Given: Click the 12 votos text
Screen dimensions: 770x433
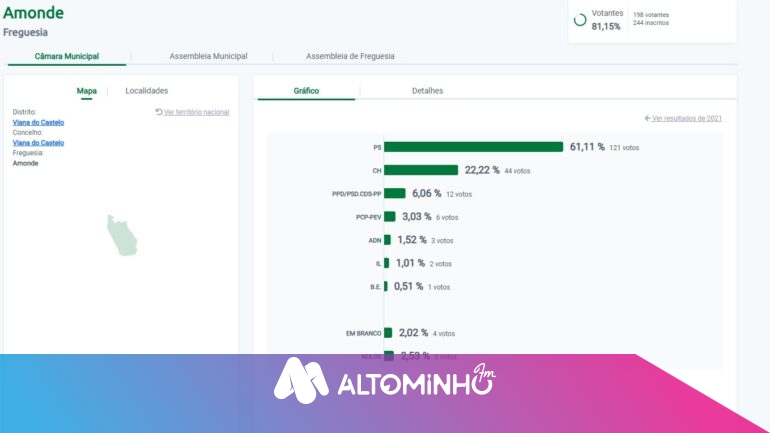Looking at the screenshot, I should tap(459, 194).
